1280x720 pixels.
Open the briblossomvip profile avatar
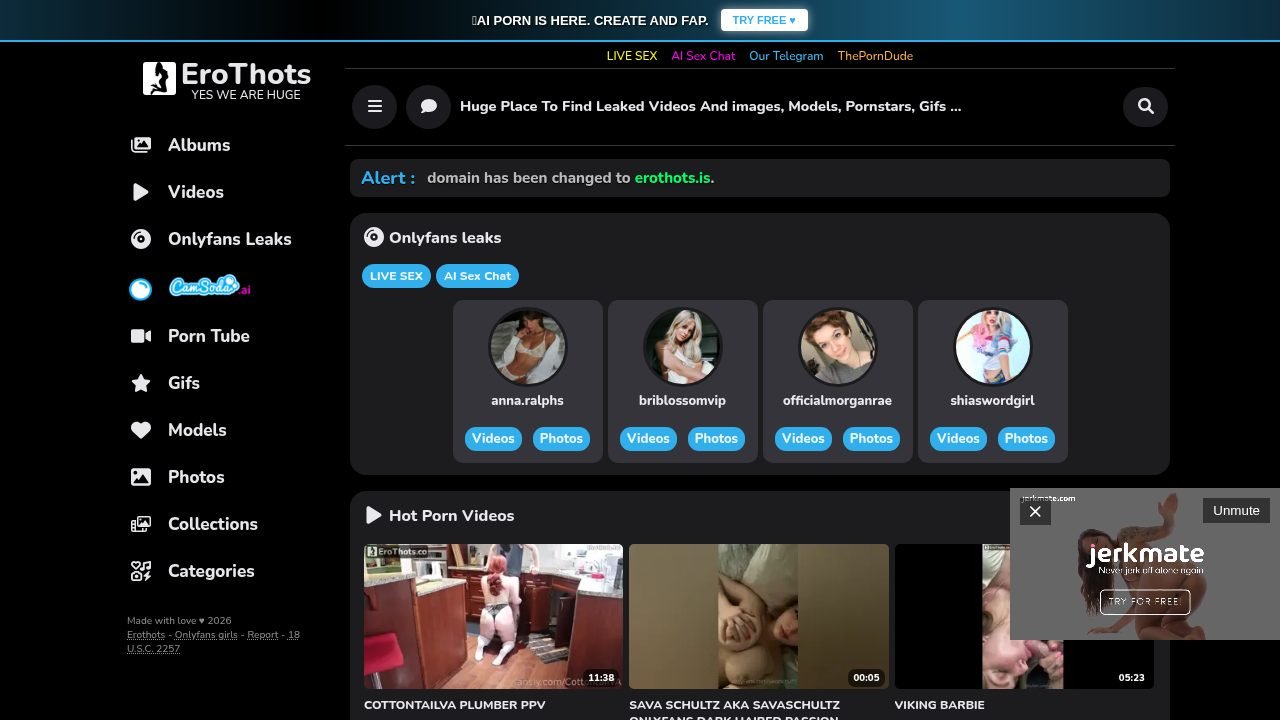[x=682, y=346]
